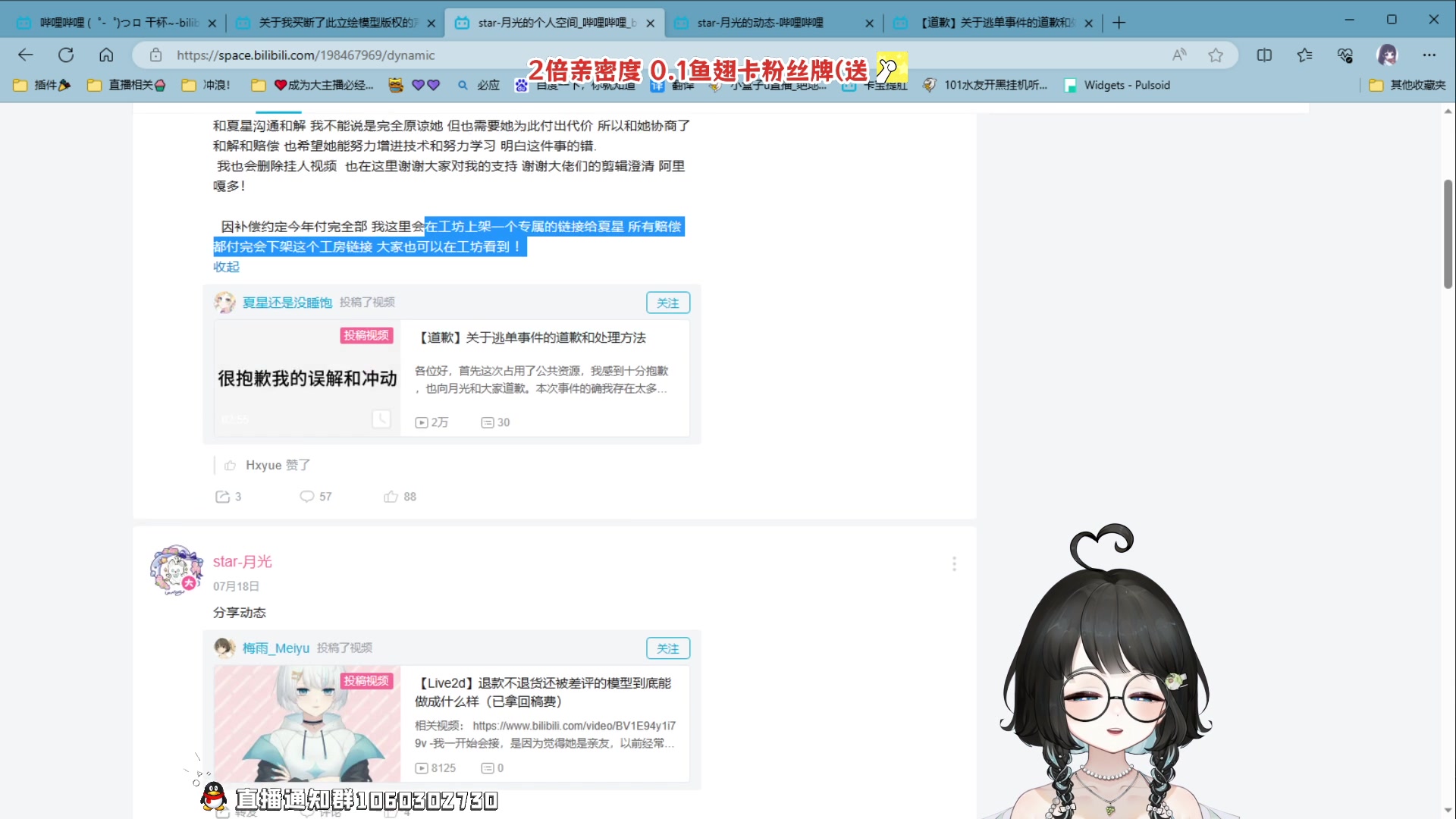Follow 梅雨_Meiyu with the 关注 button
This screenshot has width=1456, height=819.
[x=667, y=648]
